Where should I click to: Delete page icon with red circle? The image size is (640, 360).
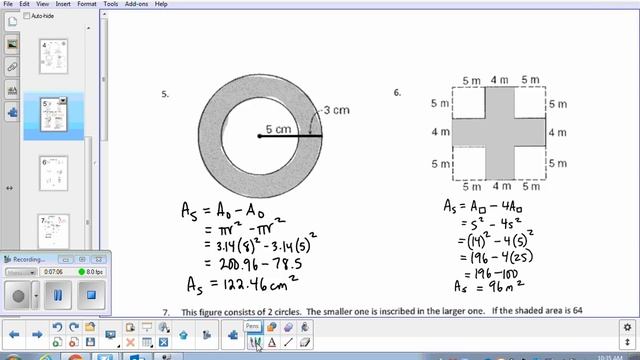click(x=74, y=342)
